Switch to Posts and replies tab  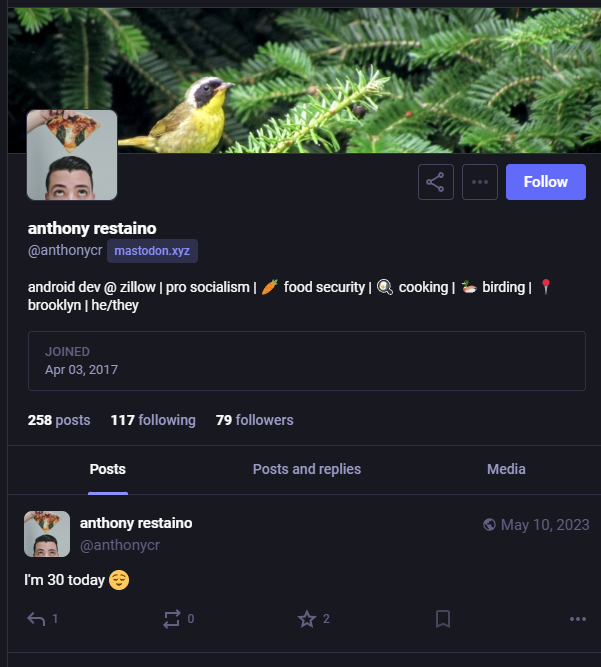[x=307, y=469]
